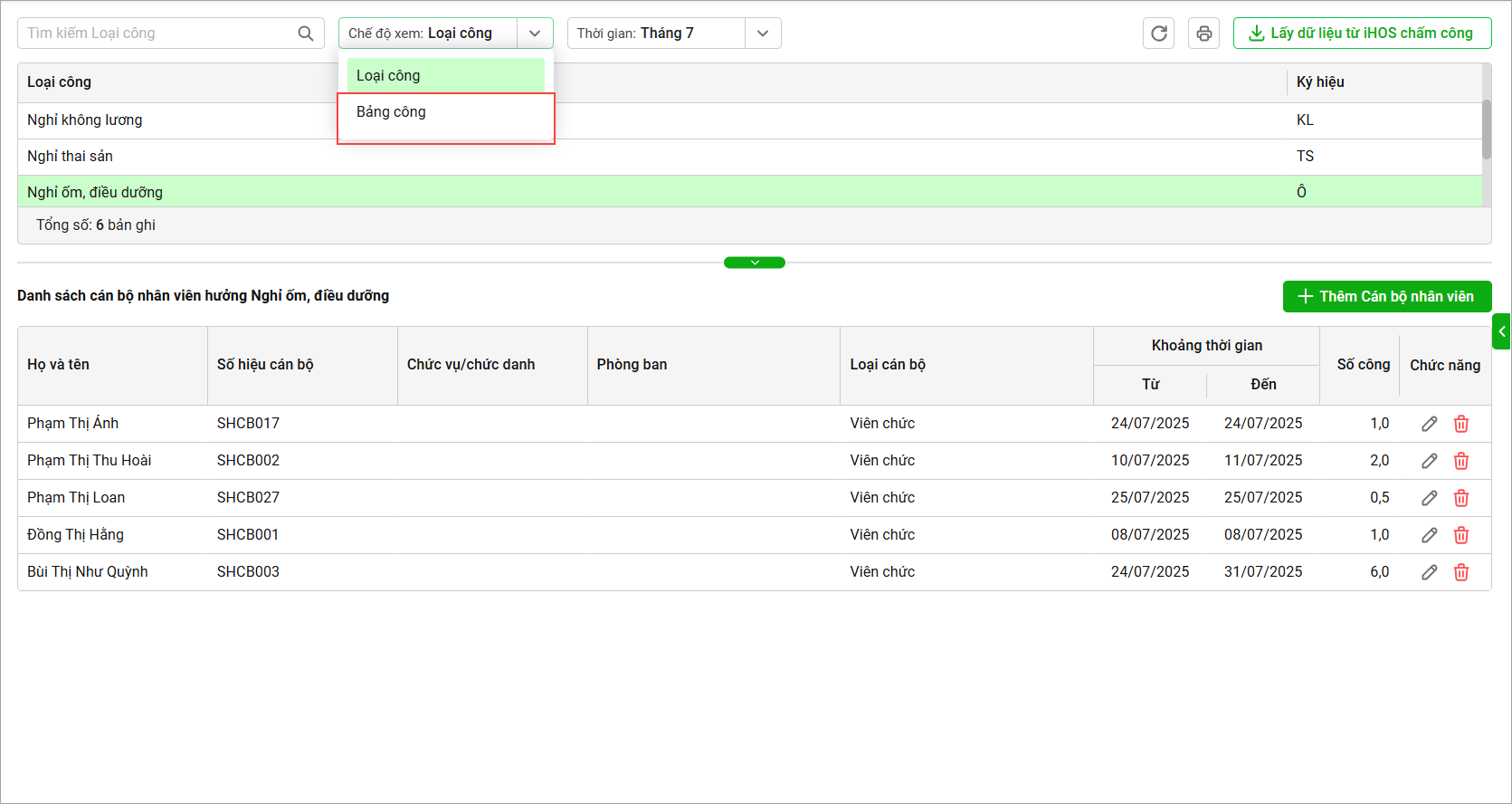The height and width of the screenshot is (804, 1512).
Task: Click the Loại công table scrollbar
Action: pyautogui.click(x=1486, y=129)
